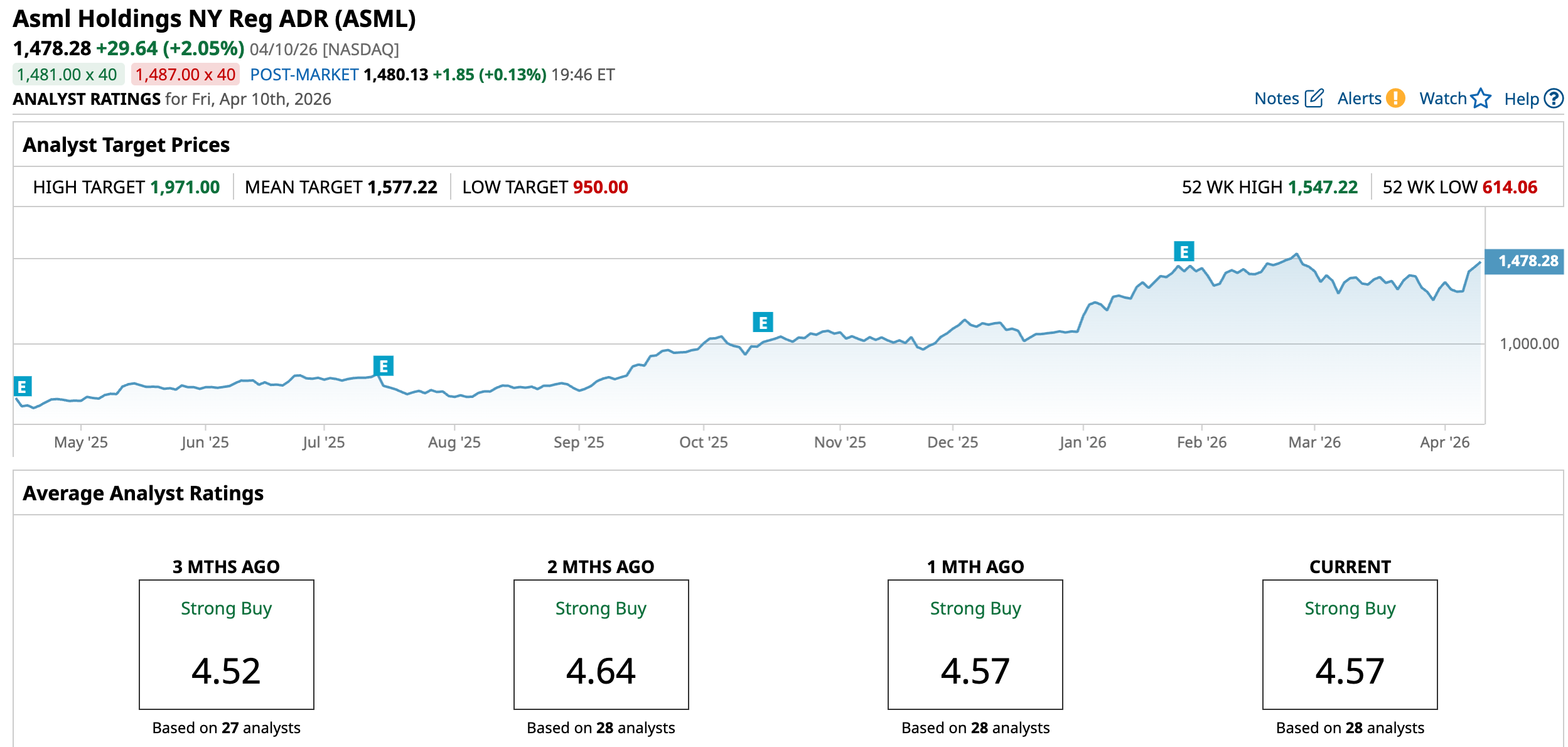Select the 3 Mths Ago 4.52 rating box

226,645
